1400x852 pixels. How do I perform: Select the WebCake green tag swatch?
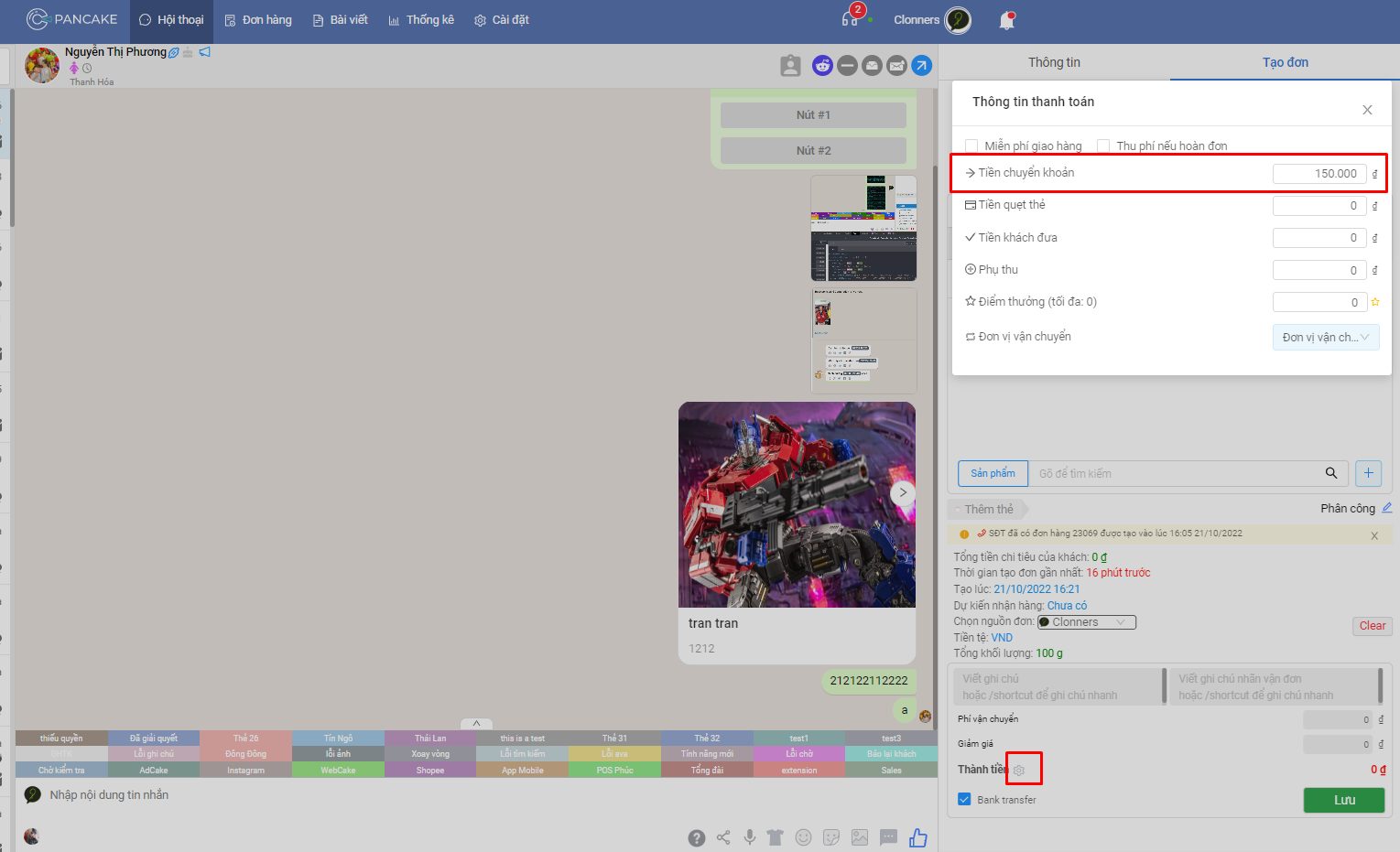point(338,771)
